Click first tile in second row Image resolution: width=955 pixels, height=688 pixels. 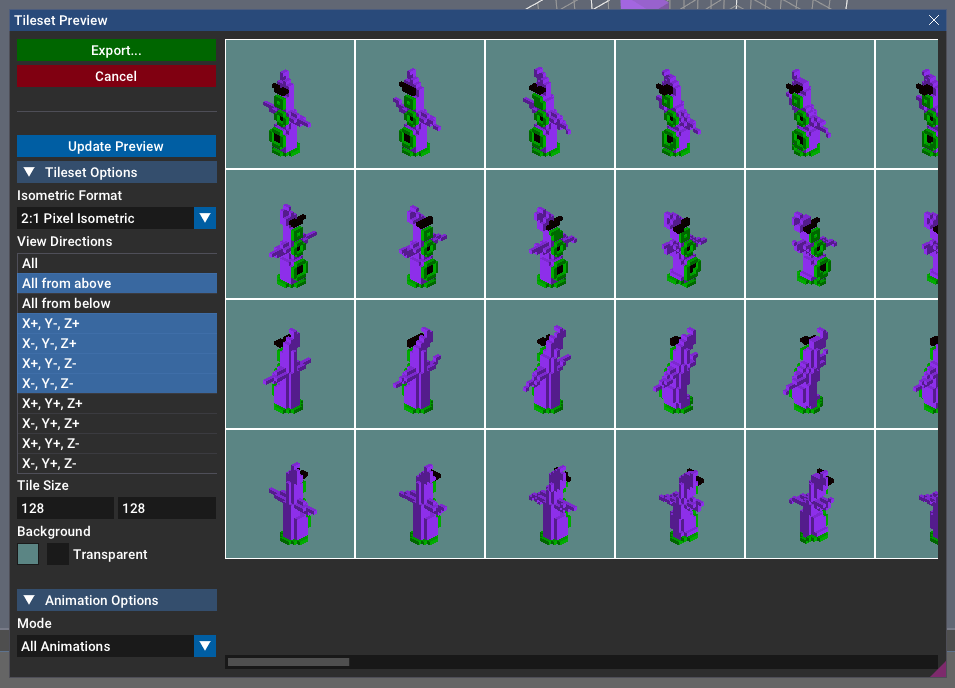coord(290,234)
